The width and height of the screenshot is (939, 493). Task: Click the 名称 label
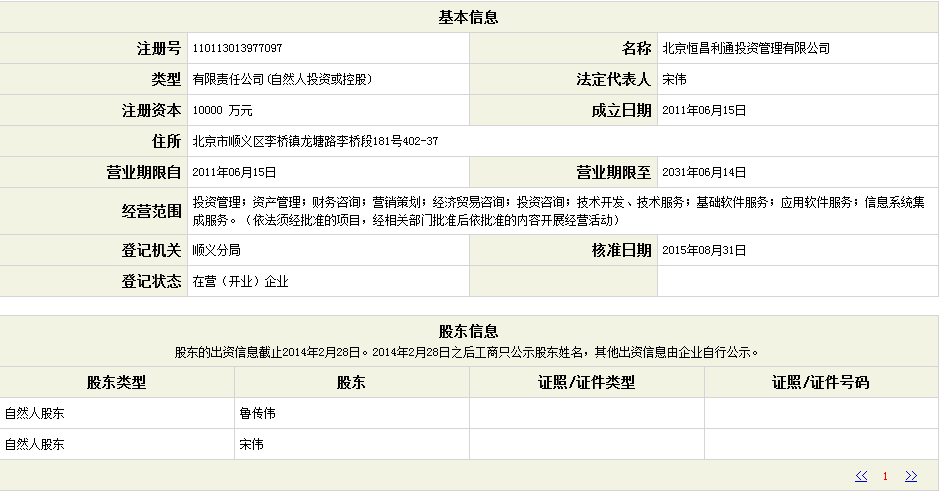(636, 49)
